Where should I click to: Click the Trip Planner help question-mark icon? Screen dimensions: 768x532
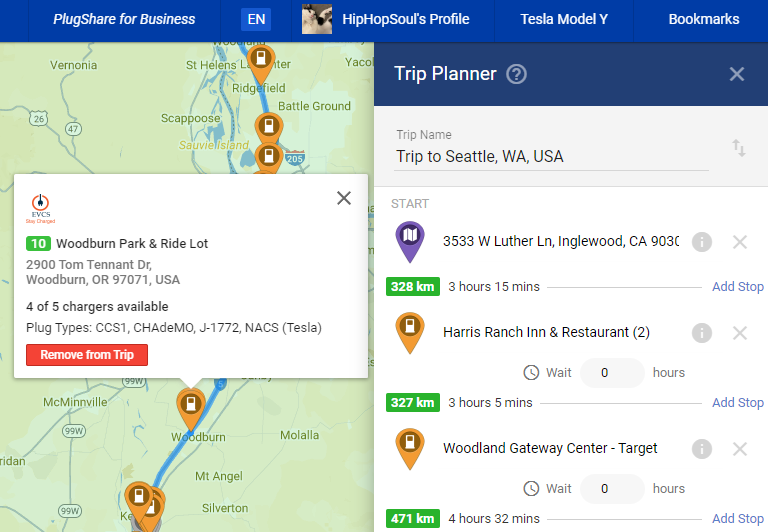click(516, 74)
